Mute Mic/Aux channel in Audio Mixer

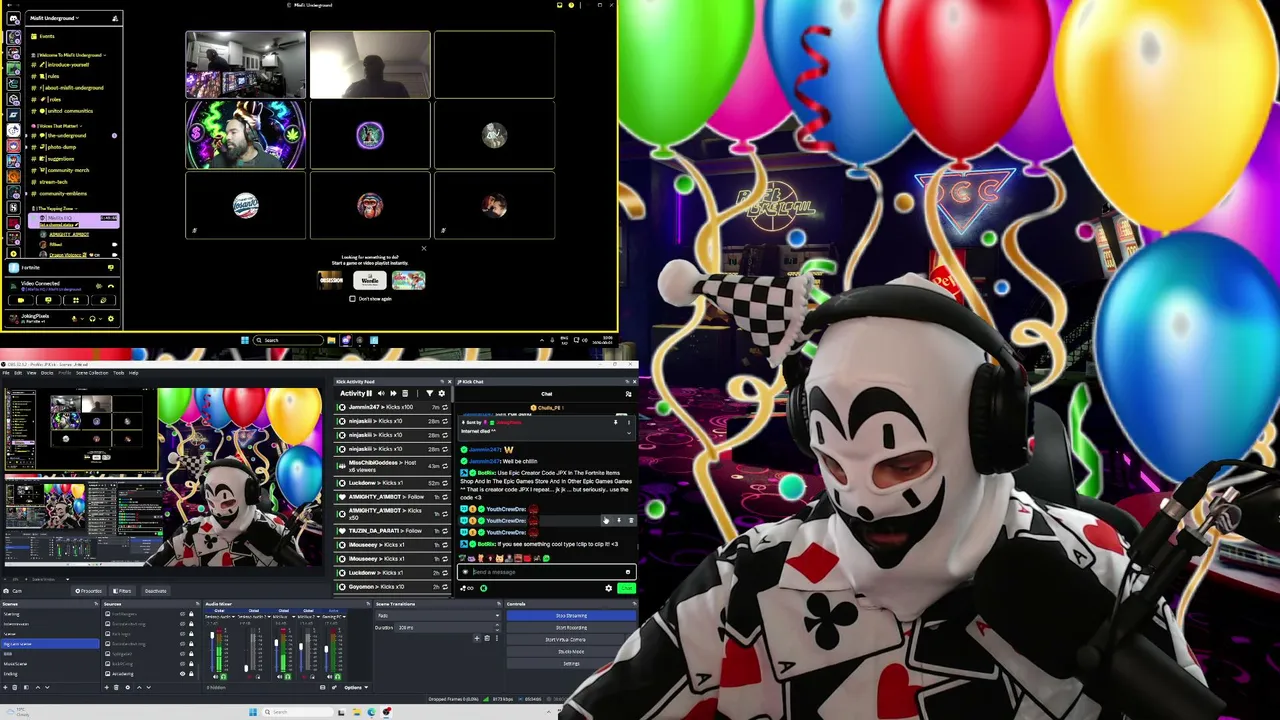coord(279,677)
